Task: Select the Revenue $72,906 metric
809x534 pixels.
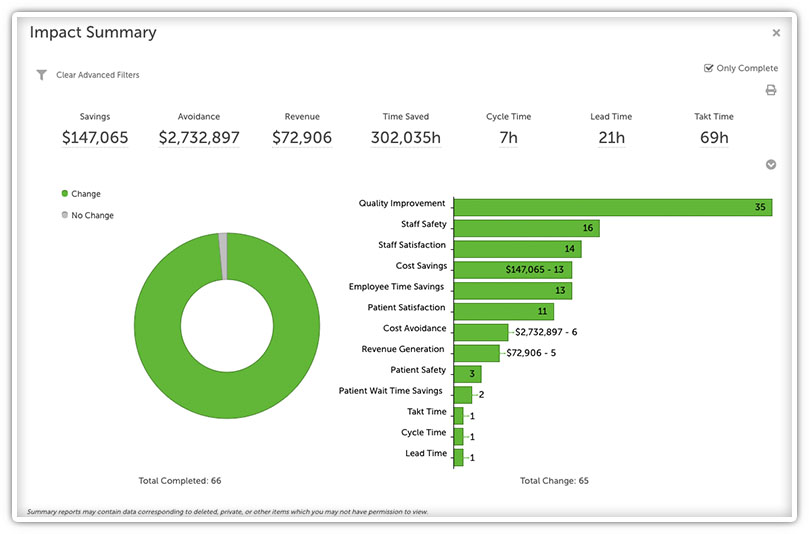Action: (302, 138)
